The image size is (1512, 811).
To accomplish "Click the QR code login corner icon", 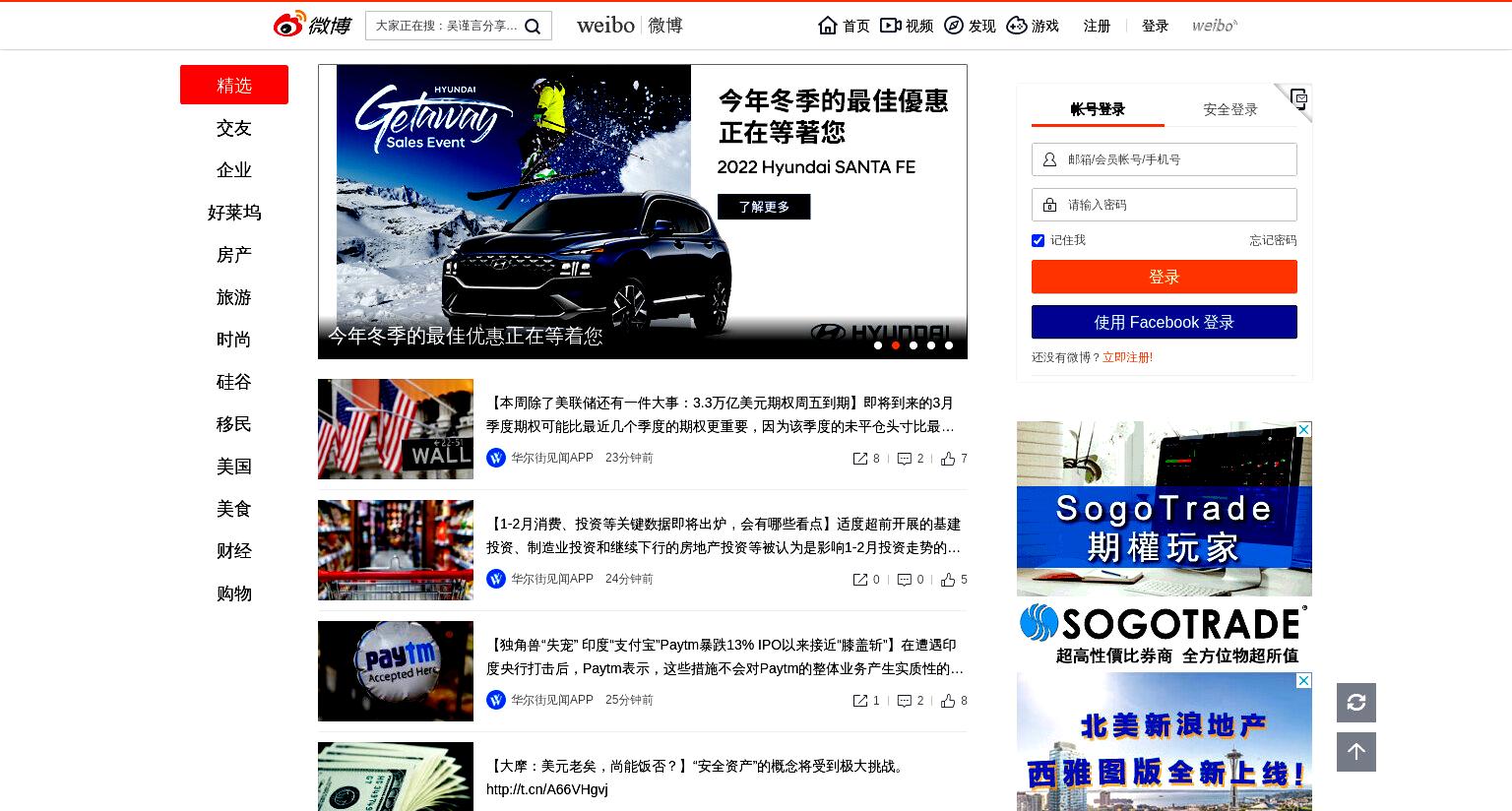I will point(1298,98).
